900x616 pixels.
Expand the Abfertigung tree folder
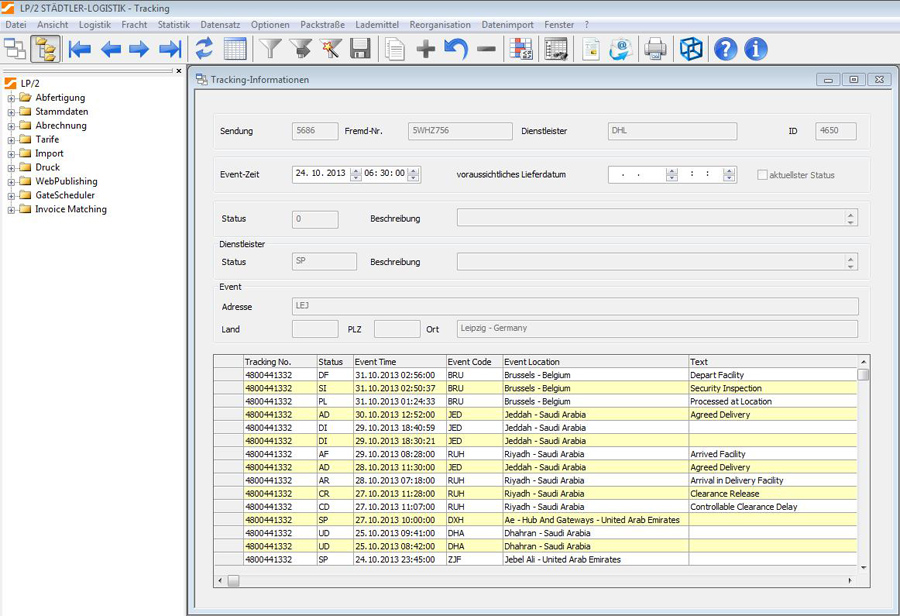point(11,98)
